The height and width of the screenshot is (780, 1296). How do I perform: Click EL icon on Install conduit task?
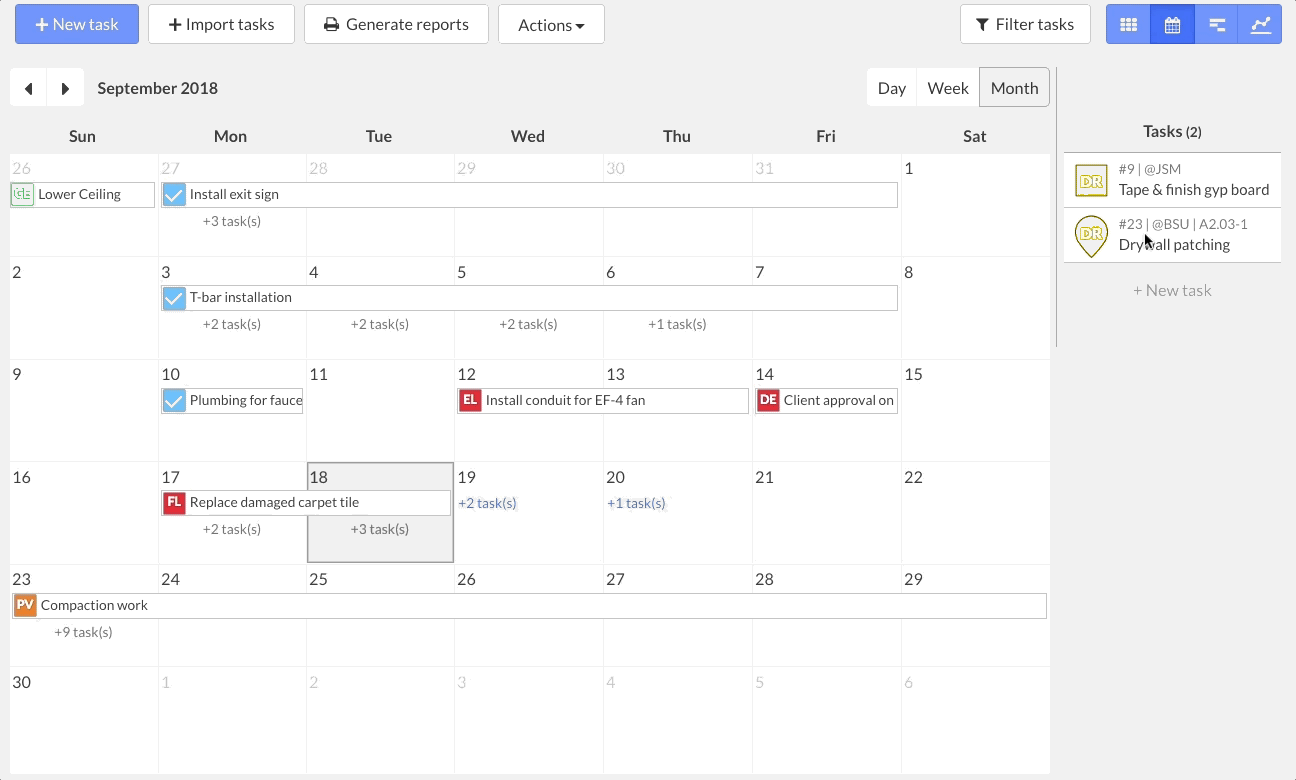click(x=470, y=400)
